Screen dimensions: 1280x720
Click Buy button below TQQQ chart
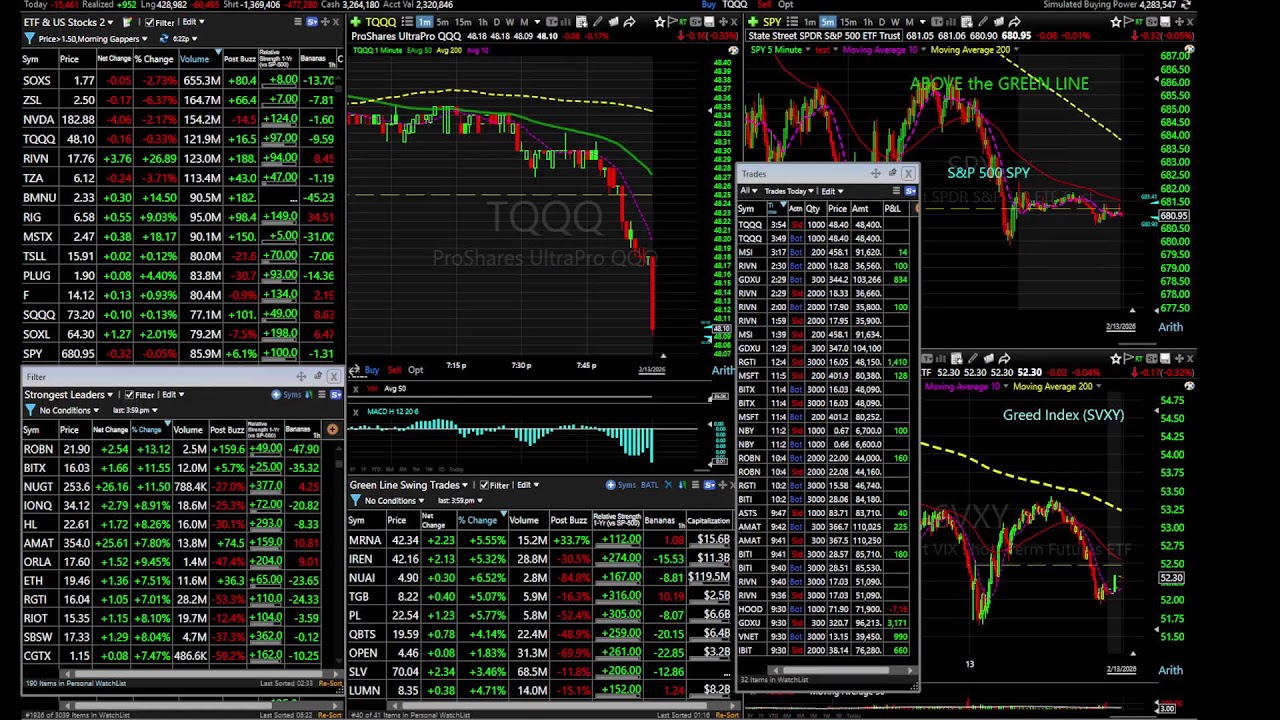pyautogui.click(x=372, y=370)
